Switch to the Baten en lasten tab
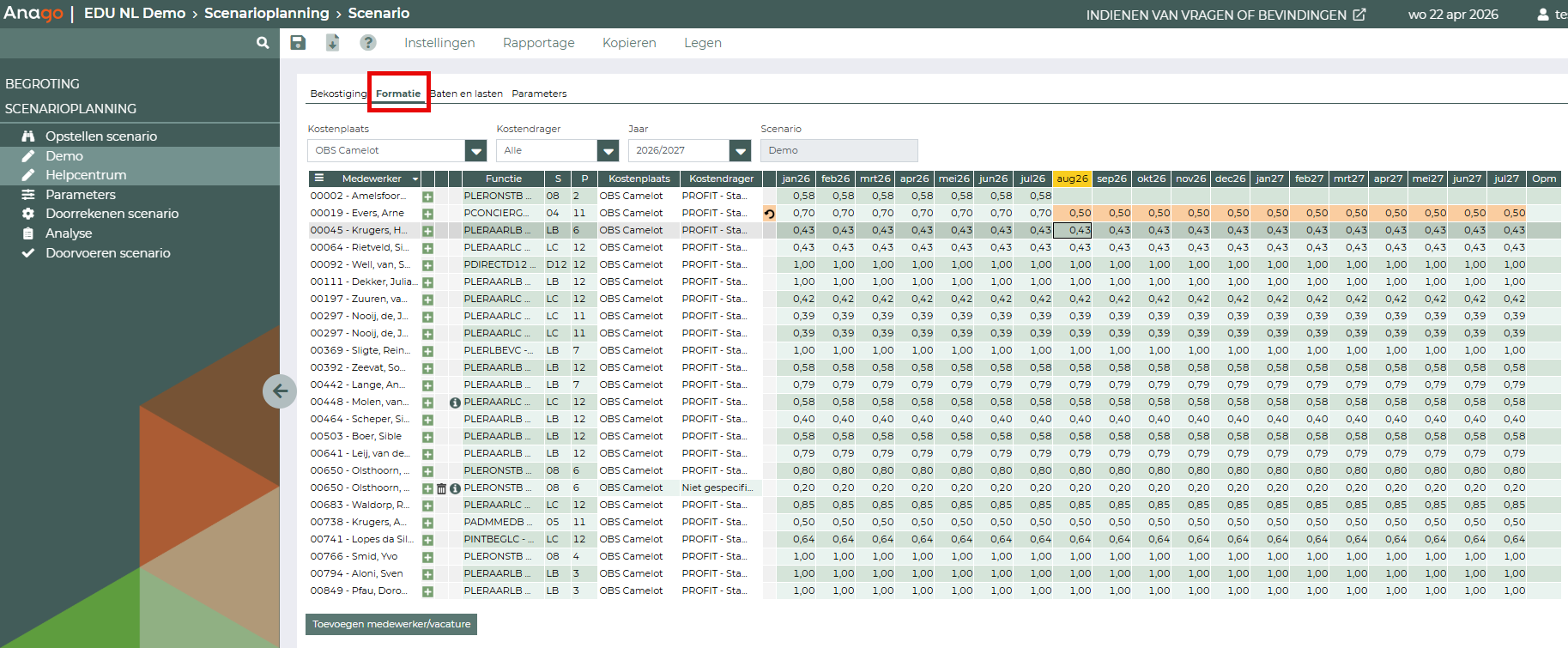Viewport: 1568px width, 648px height. click(x=467, y=94)
